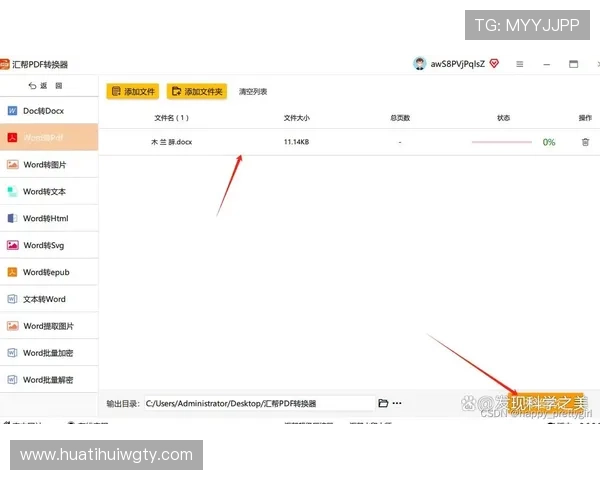Click the icon beside Word转Html
This screenshot has height=480, width=600.
click(12, 218)
